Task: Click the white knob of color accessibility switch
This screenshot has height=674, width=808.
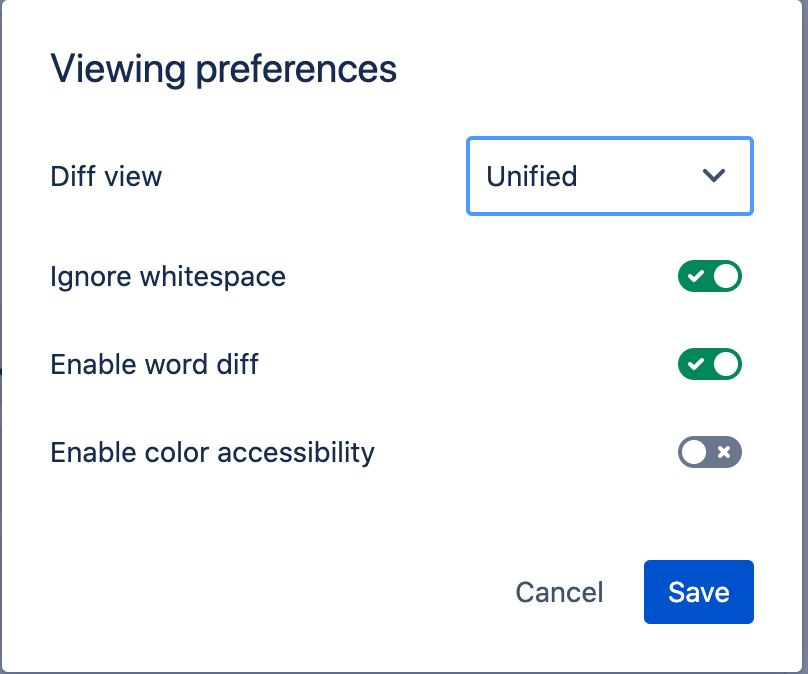Action: [694, 452]
